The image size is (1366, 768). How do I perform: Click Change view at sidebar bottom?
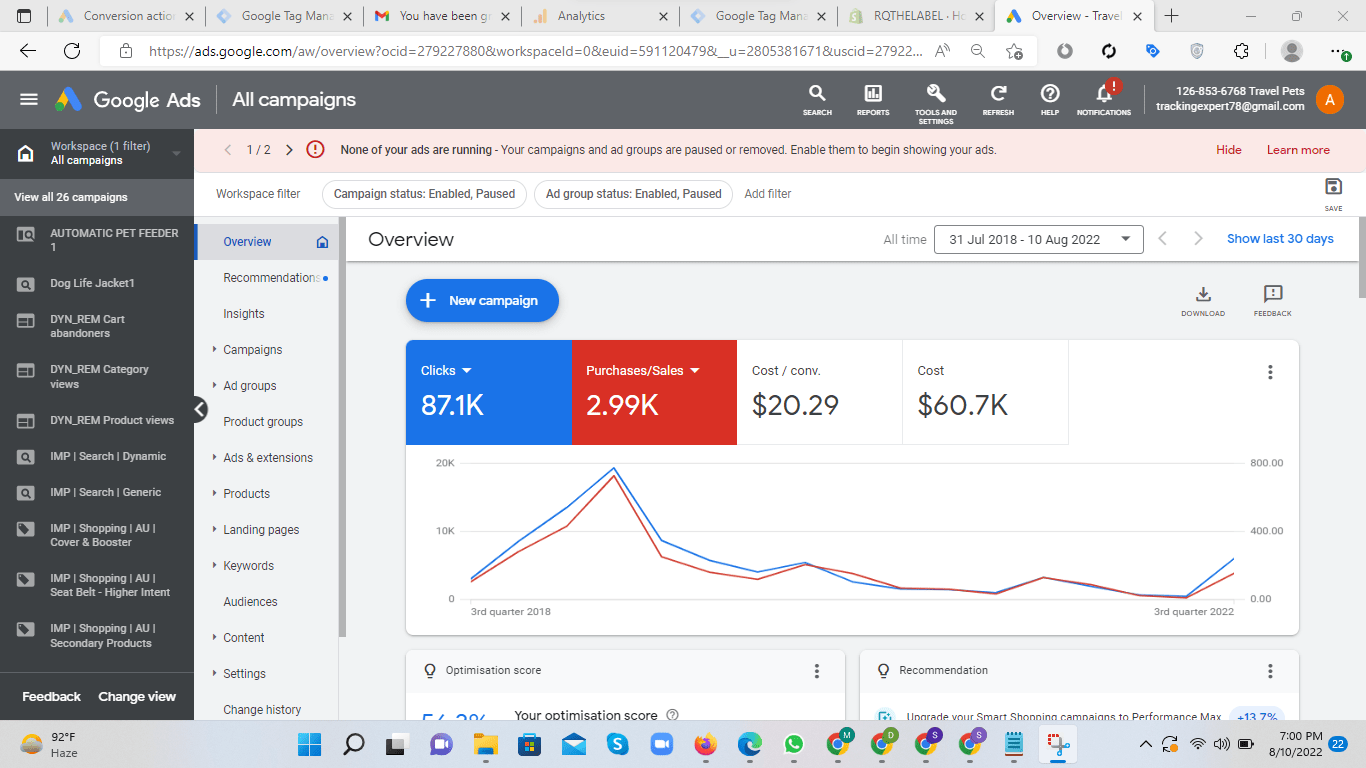point(137,697)
